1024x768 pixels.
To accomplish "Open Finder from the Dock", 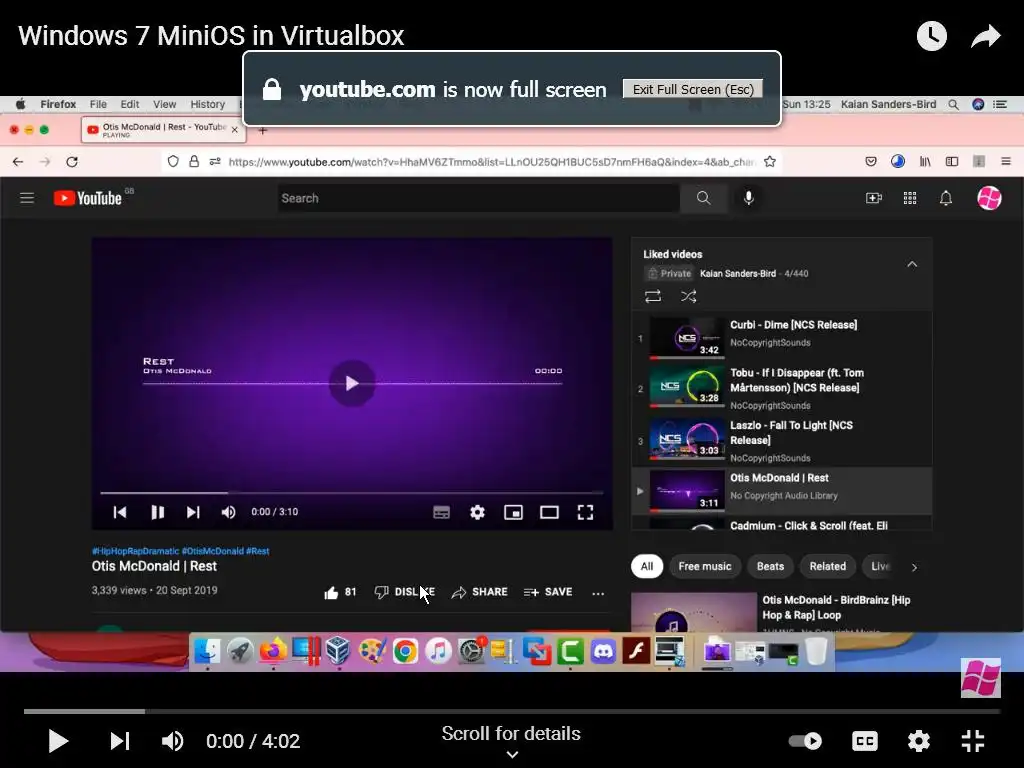I will 208,650.
